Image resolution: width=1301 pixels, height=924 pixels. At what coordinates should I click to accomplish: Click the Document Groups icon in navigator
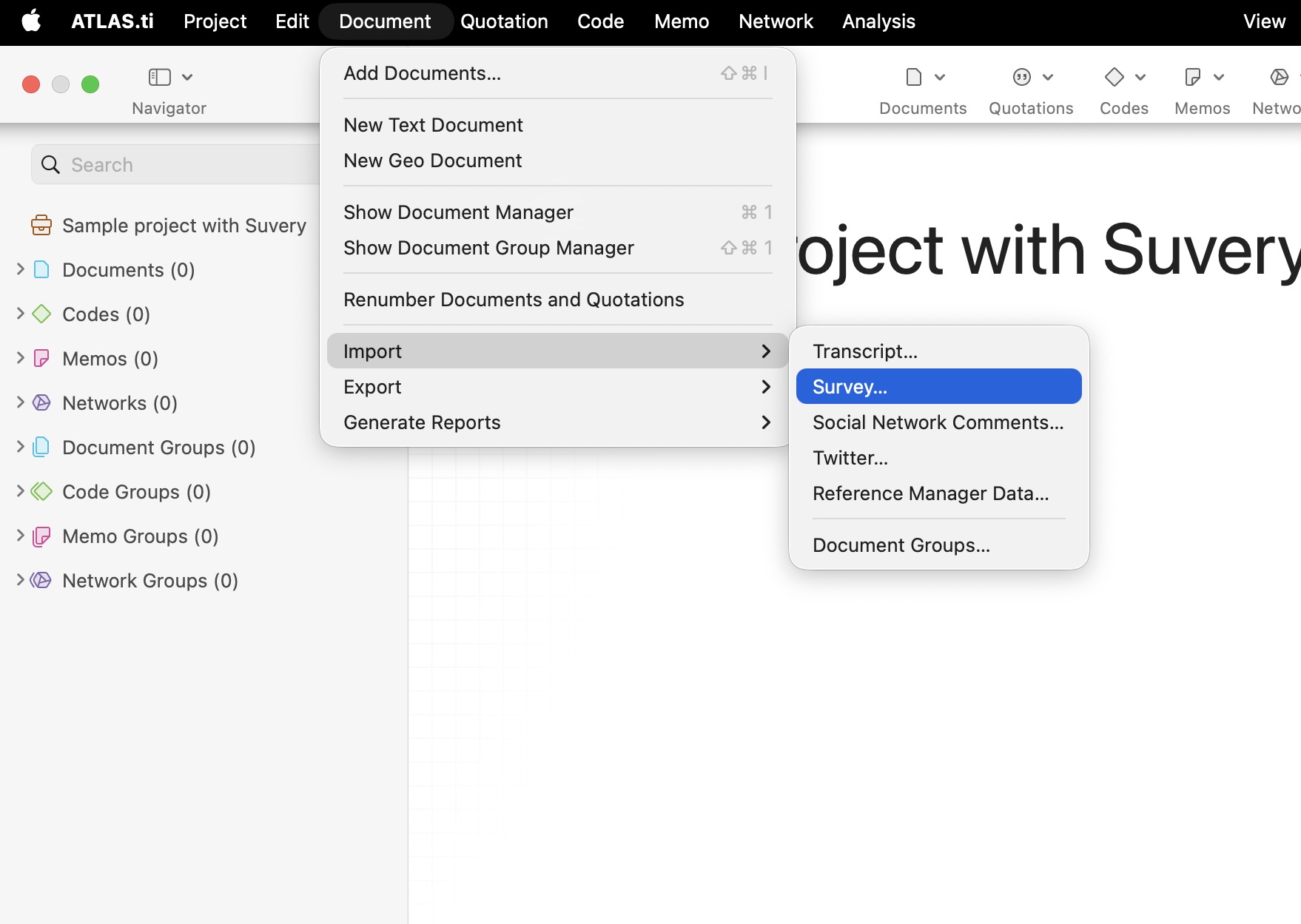[41, 447]
